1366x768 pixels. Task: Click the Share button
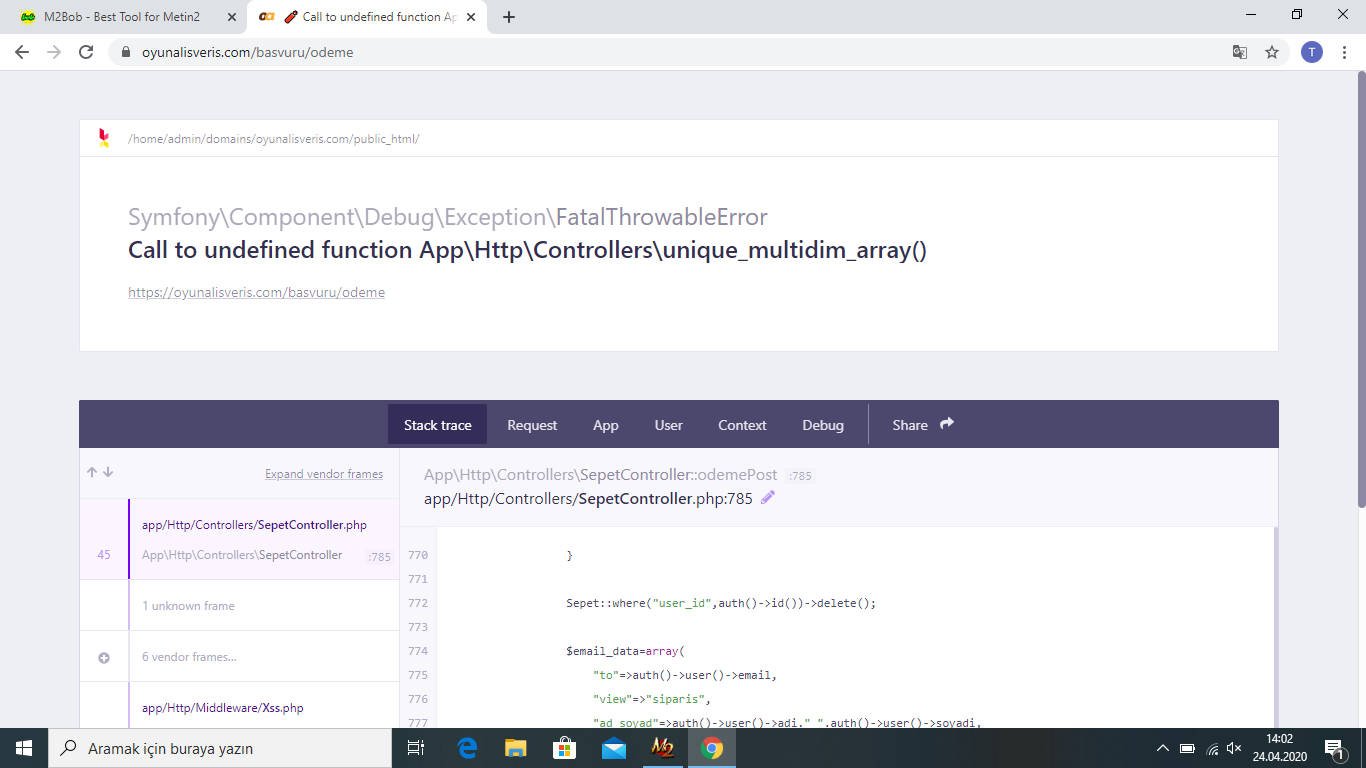924,425
